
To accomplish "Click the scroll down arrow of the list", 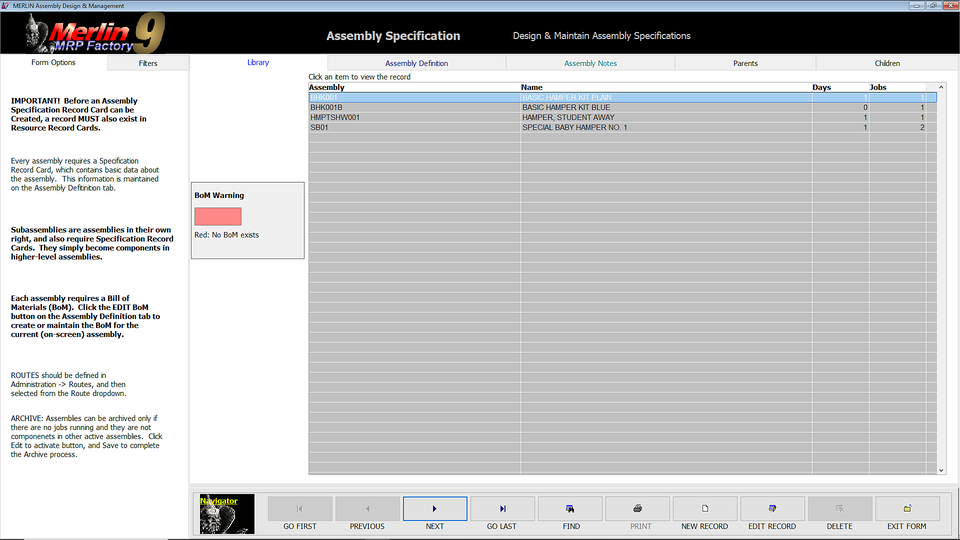I will tap(941, 469).
